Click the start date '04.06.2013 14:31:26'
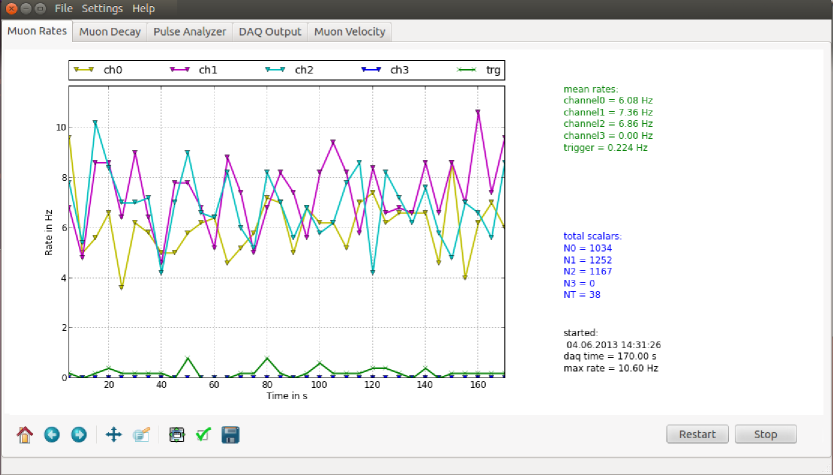The image size is (834, 475). [x=614, y=345]
